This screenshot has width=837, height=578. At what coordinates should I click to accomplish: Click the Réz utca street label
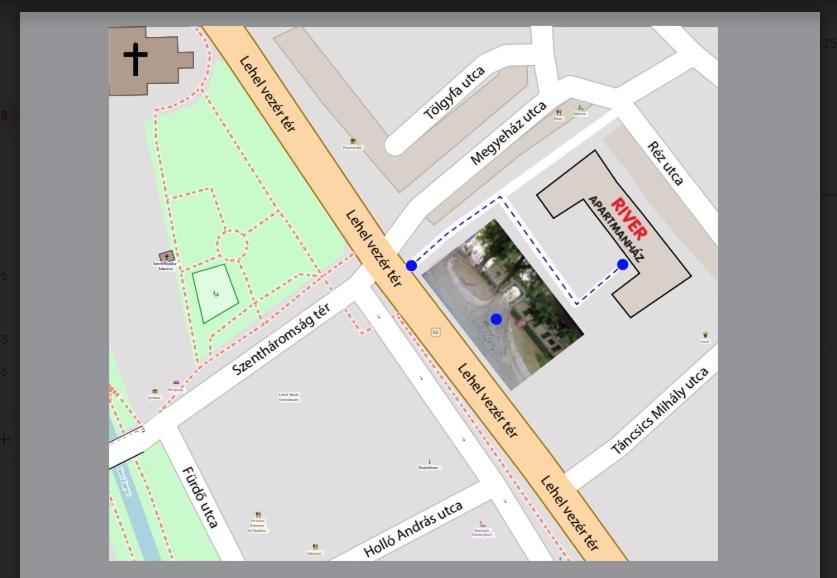(x=666, y=163)
